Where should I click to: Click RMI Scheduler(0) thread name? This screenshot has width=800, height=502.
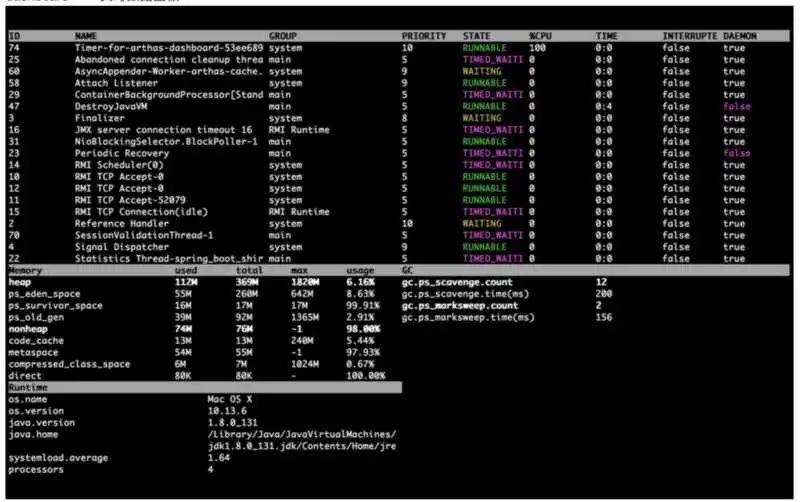[x=119, y=165]
